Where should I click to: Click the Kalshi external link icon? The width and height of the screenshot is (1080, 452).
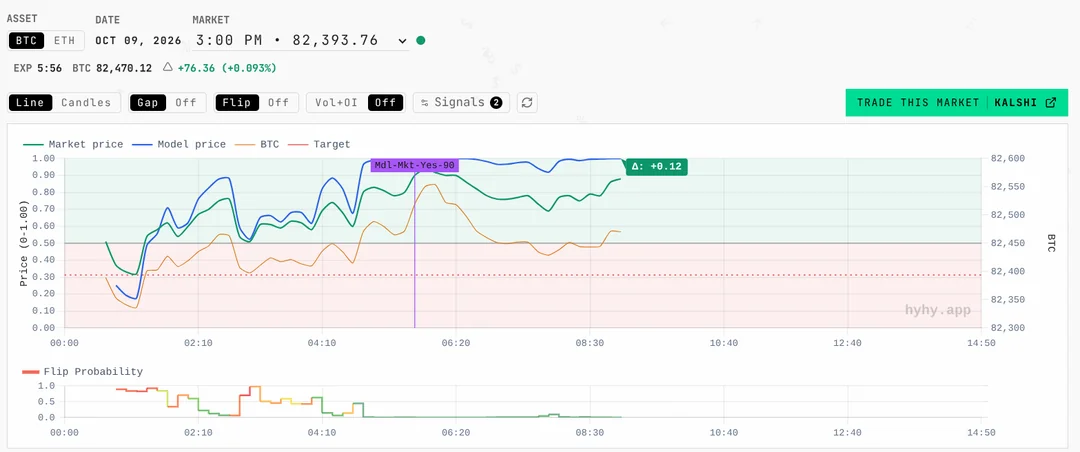[1050, 103]
